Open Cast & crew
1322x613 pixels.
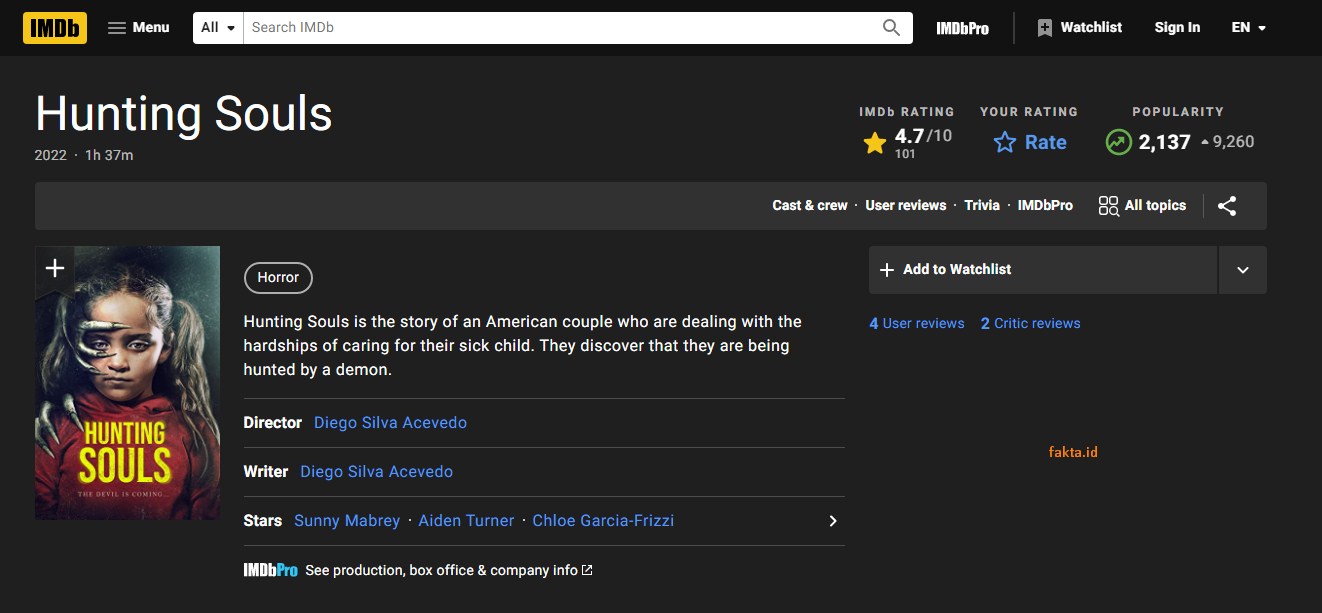tap(809, 205)
